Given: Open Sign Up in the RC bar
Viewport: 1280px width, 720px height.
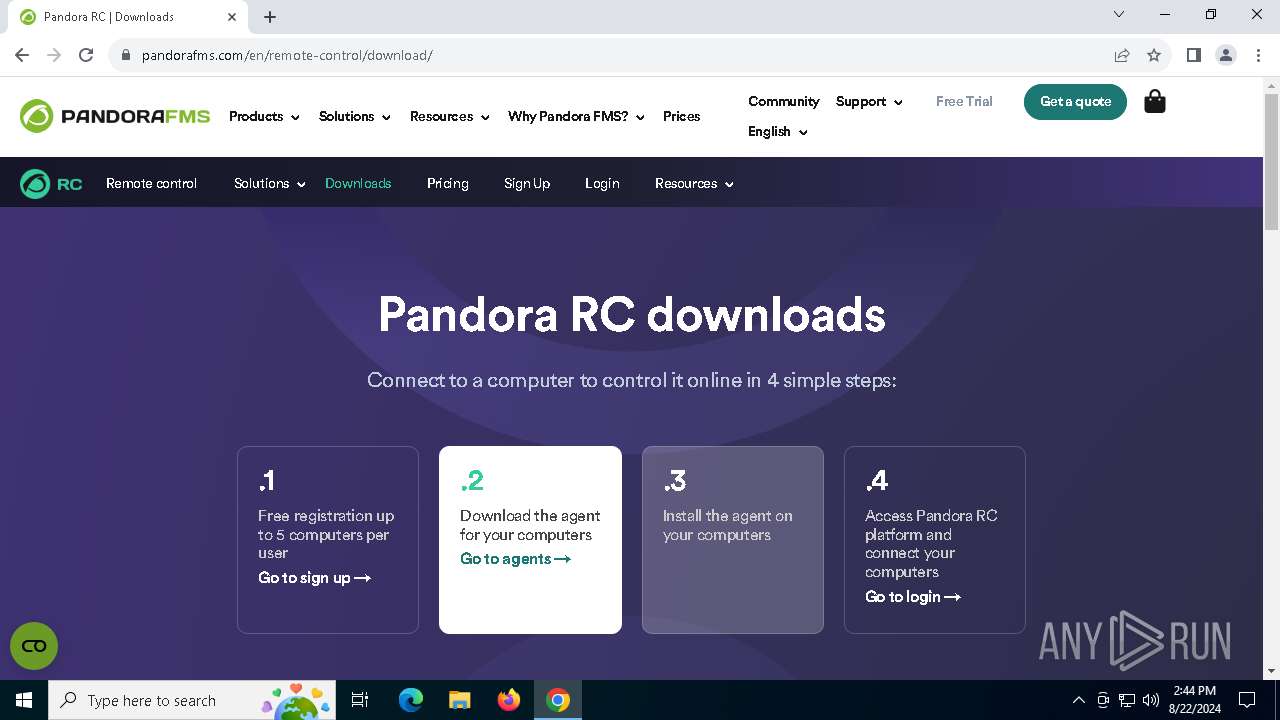Looking at the screenshot, I should (x=527, y=183).
